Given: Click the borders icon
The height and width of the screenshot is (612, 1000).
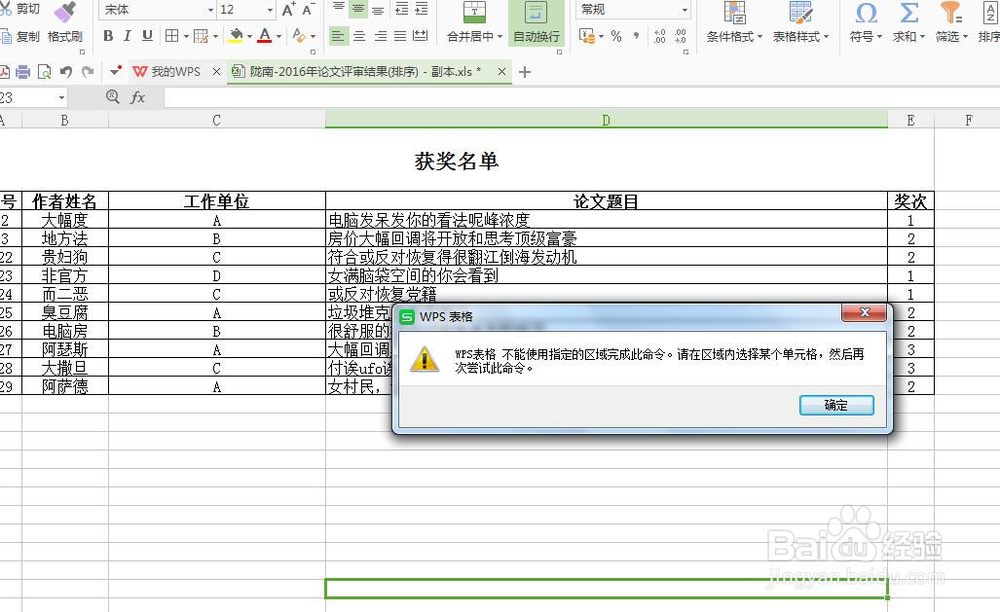Looking at the screenshot, I should pos(172,36).
